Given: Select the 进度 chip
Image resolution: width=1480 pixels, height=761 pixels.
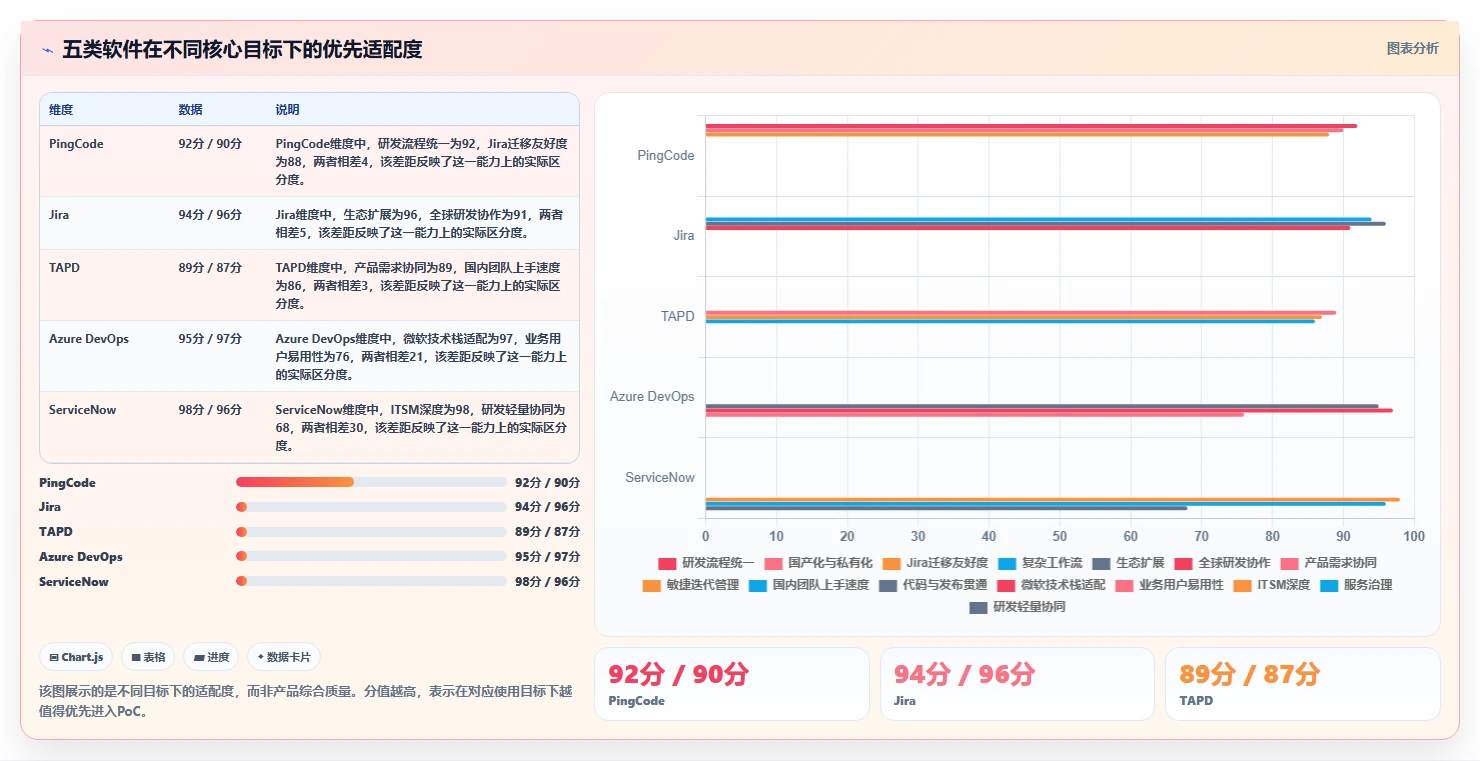Looking at the screenshot, I should coord(212,657).
